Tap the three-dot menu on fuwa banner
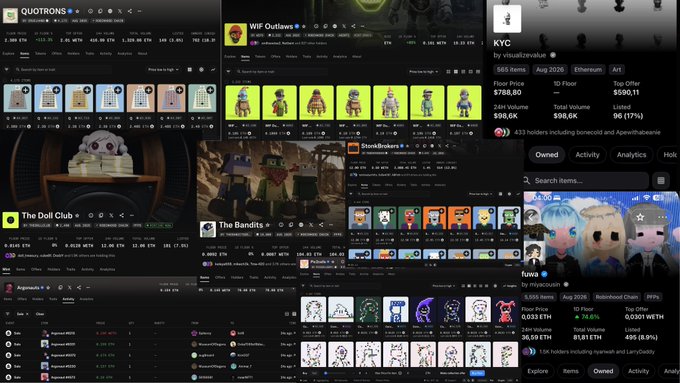 point(662,217)
